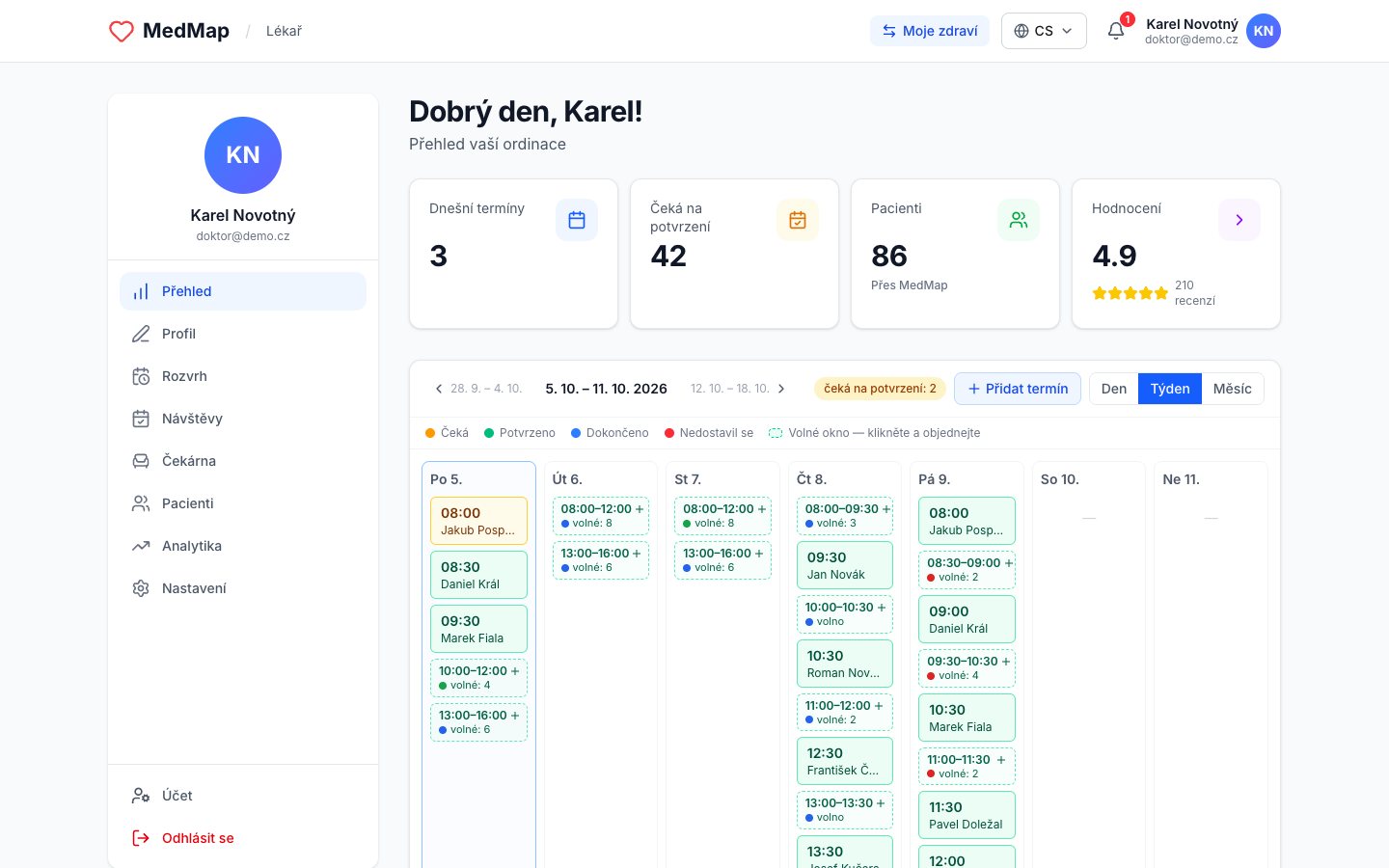Screen dimensions: 1389x868
Task: Switch calendar to Den view
Action: 1114,389
